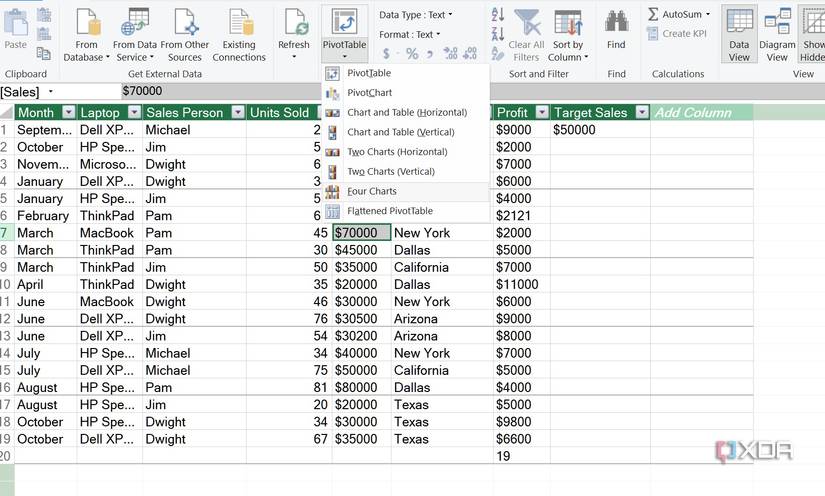Screen dimensions: 825x496
Task: Select Four Charts menu entry
Action: coord(406,191)
